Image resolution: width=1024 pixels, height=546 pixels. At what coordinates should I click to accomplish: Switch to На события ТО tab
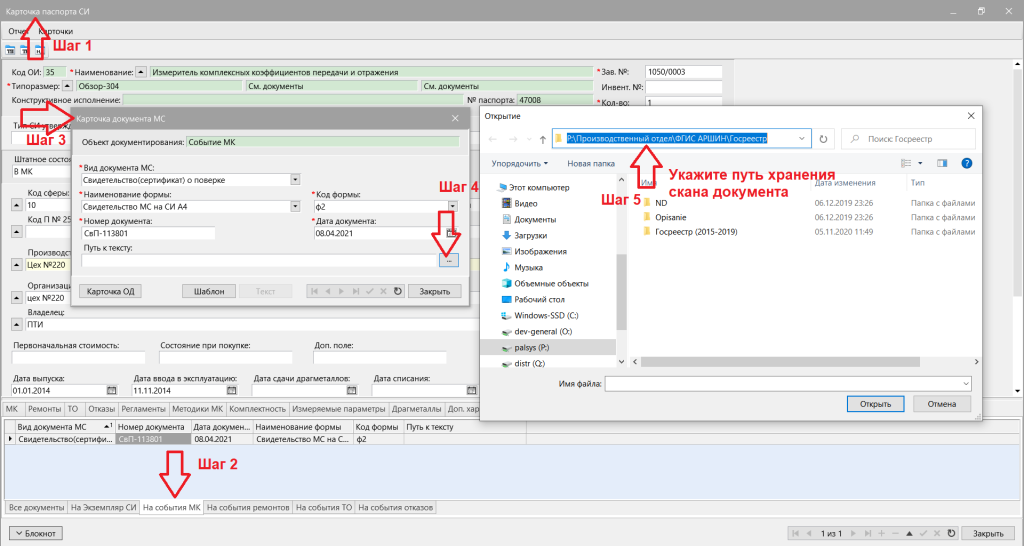pyautogui.click(x=324, y=507)
